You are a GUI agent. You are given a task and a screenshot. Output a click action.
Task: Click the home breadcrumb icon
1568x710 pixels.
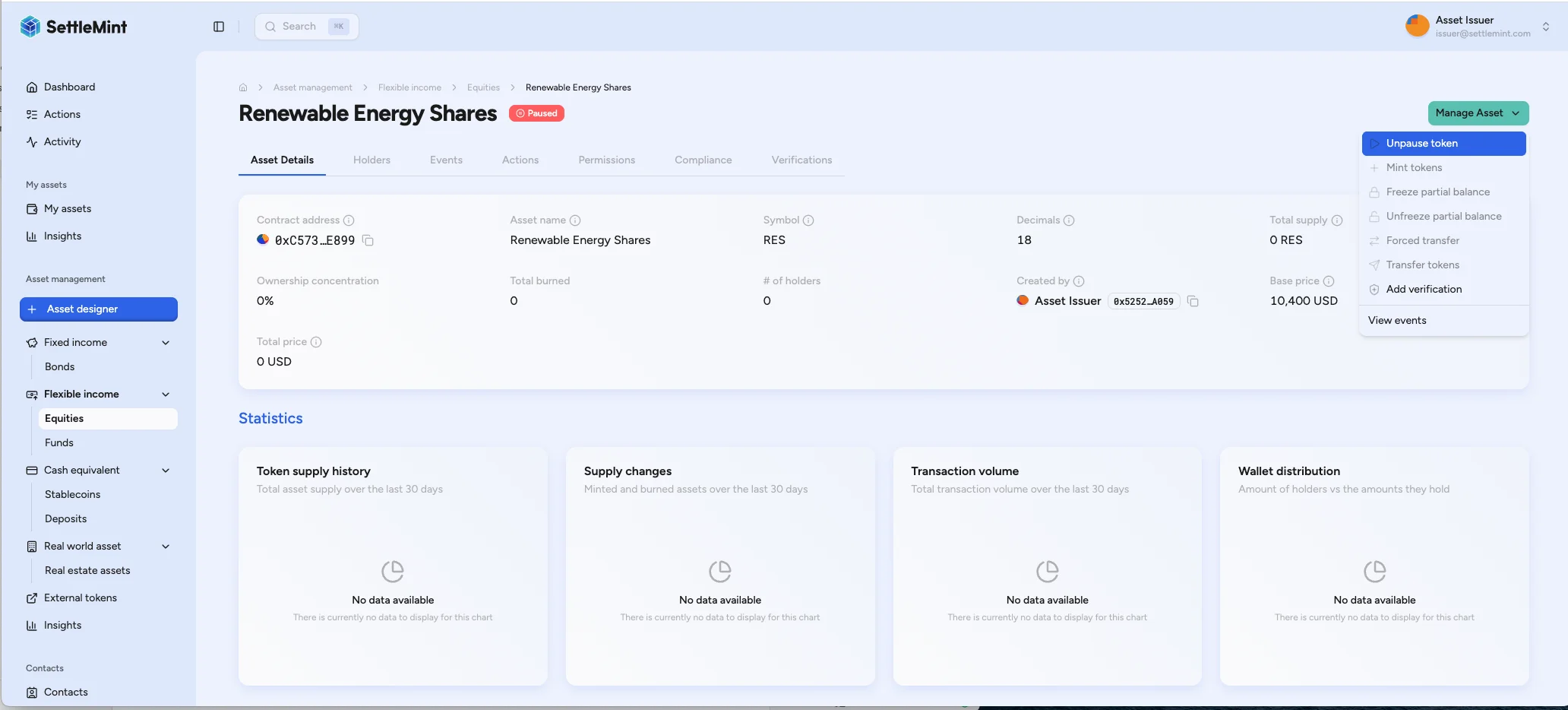coord(243,87)
